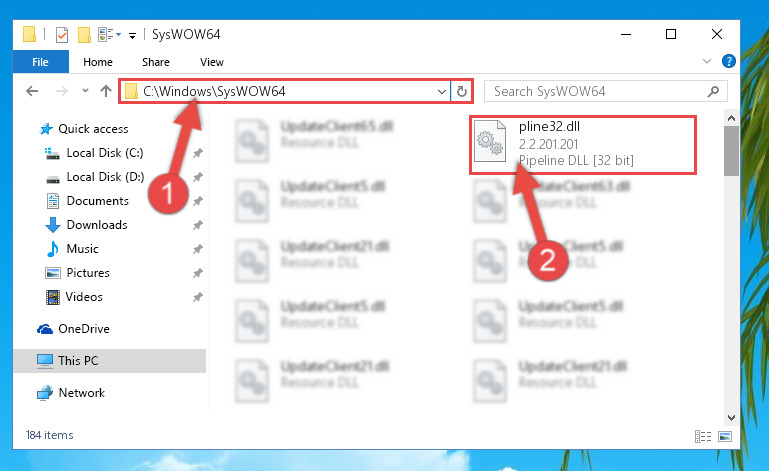
Task: Unpin Documents using its pin icon
Action: (x=198, y=201)
